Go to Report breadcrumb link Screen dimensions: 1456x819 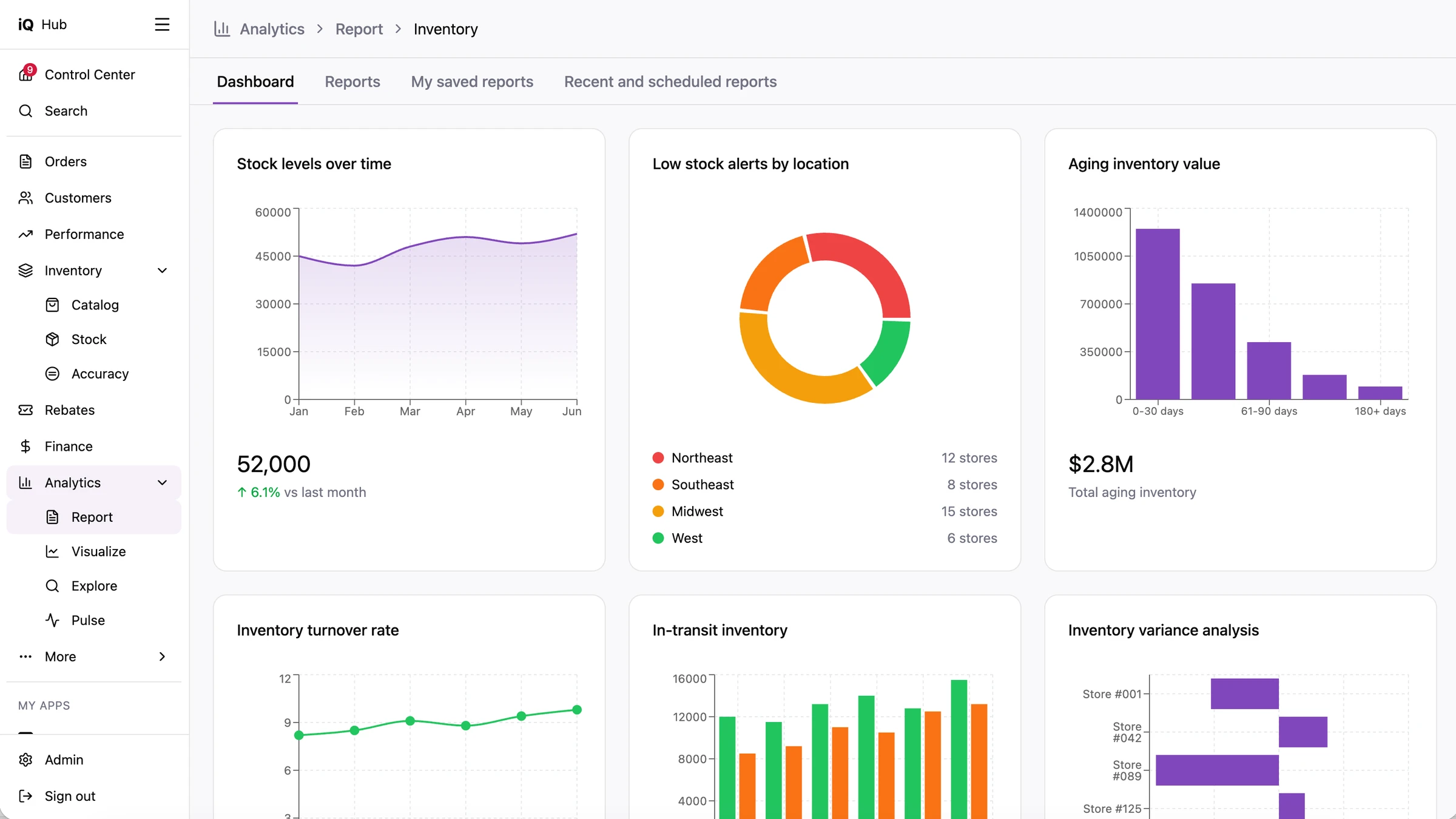[x=359, y=29]
